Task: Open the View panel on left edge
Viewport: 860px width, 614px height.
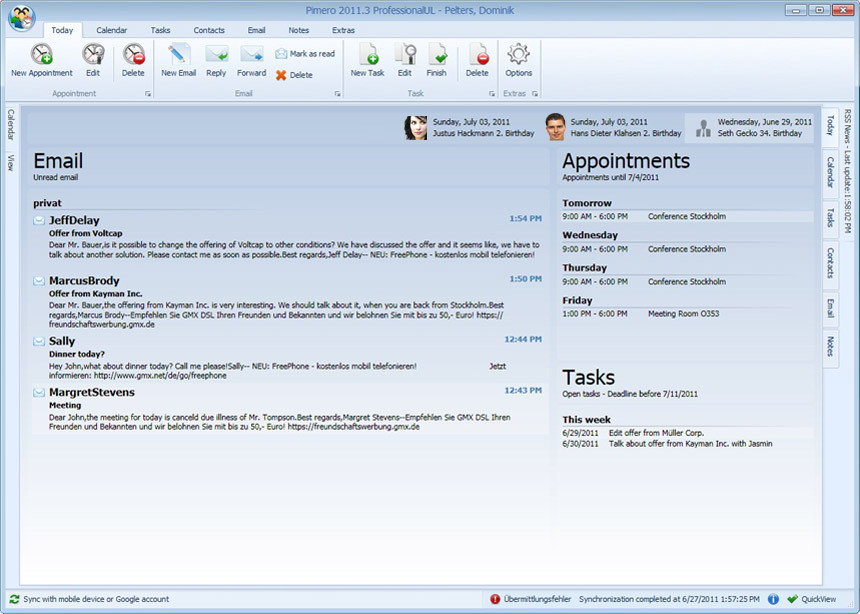Action: coord(11,162)
